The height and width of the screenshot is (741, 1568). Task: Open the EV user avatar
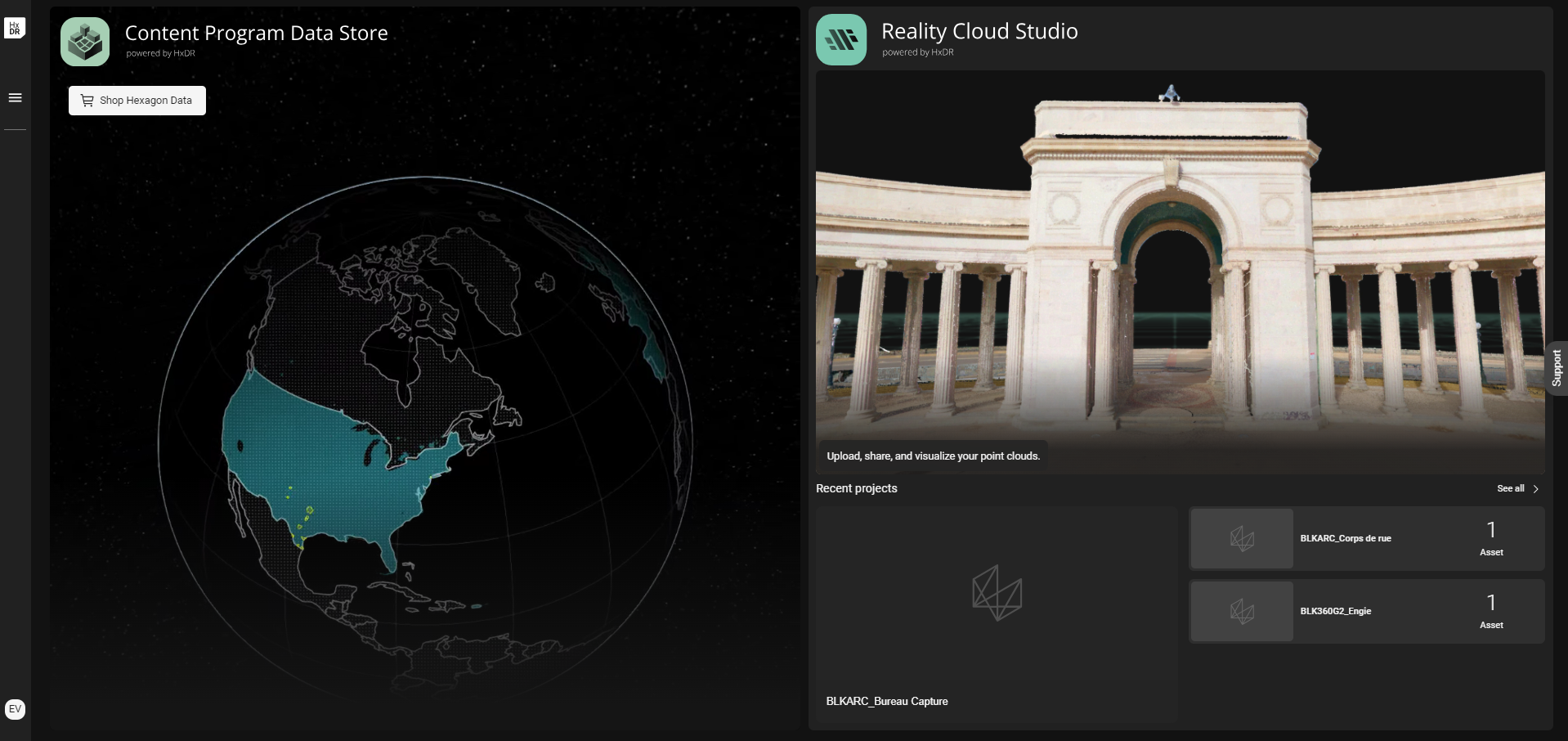15,709
